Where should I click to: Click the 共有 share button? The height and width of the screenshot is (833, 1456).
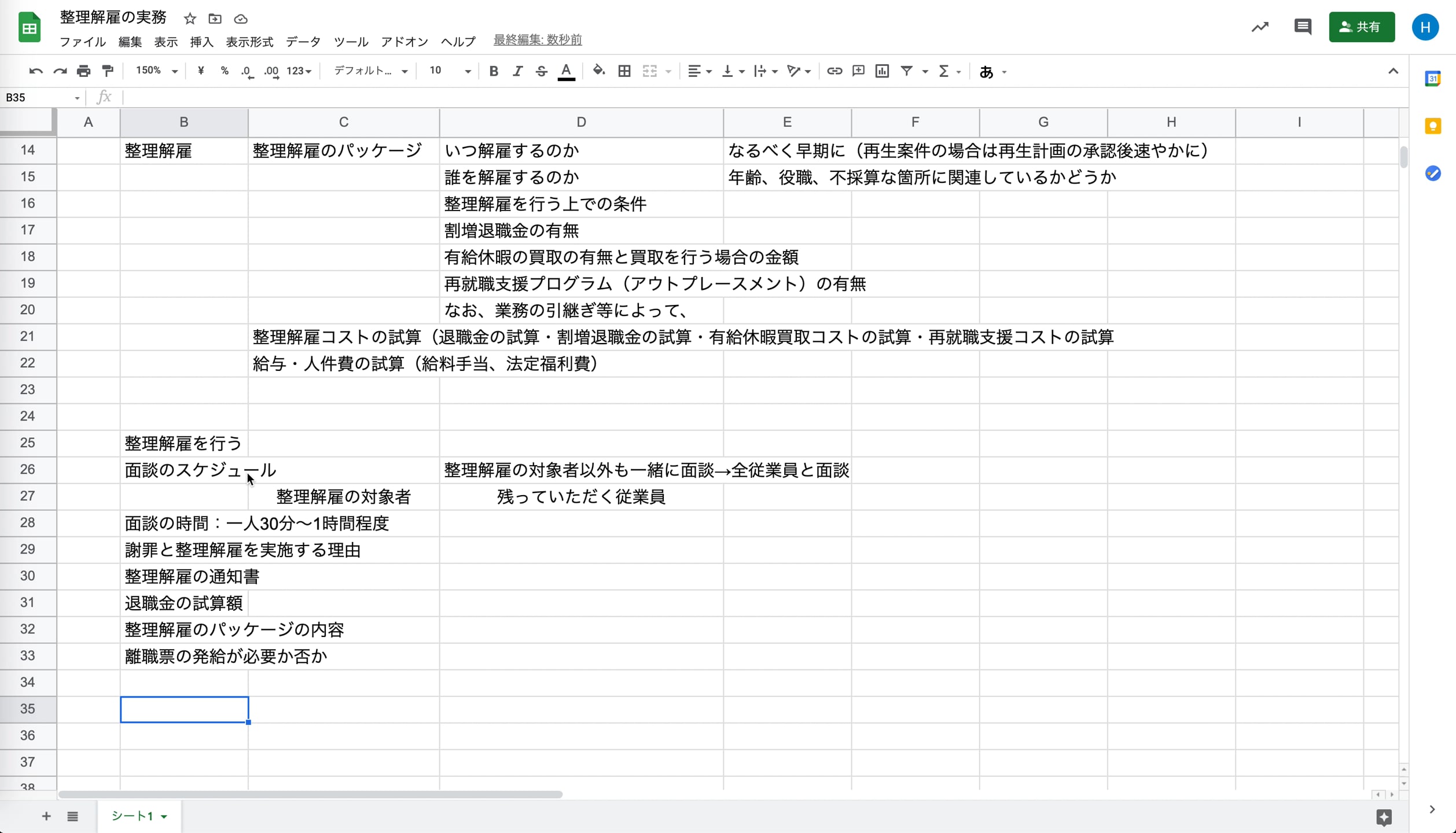pyautogui.click(x=1362, y=27)
